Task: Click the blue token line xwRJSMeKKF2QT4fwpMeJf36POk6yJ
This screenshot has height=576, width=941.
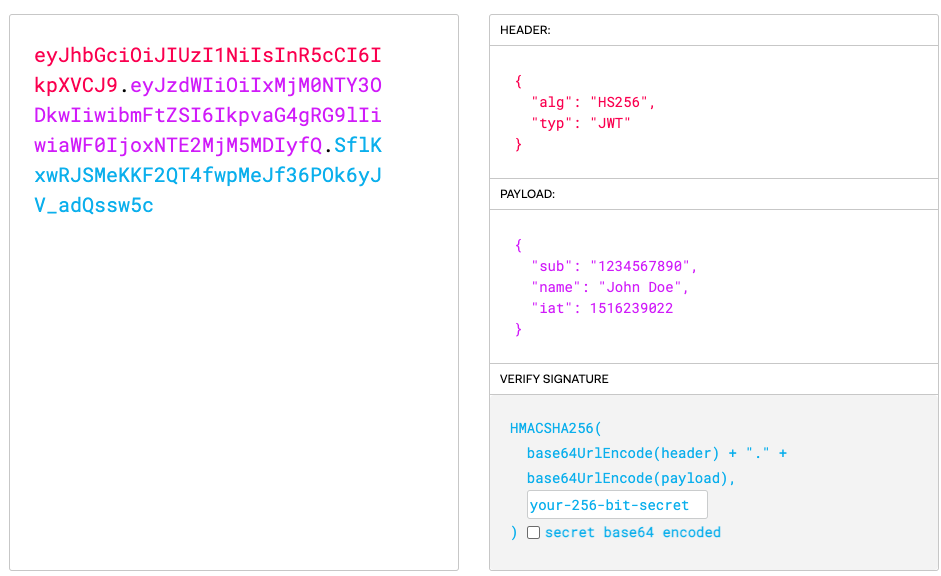Action: 208,175
